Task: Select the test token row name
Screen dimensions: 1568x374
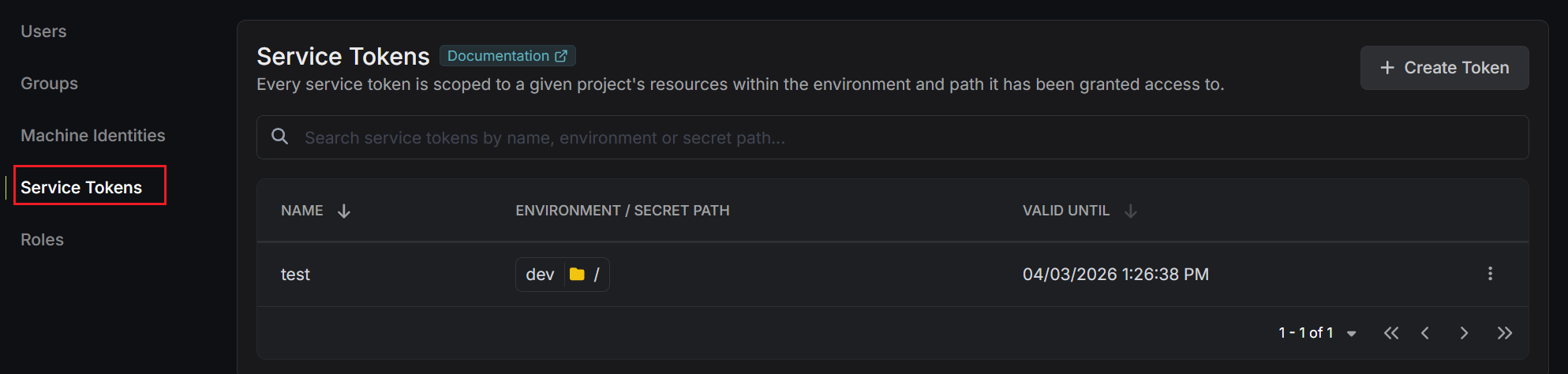Action: [x=295, y=275]
